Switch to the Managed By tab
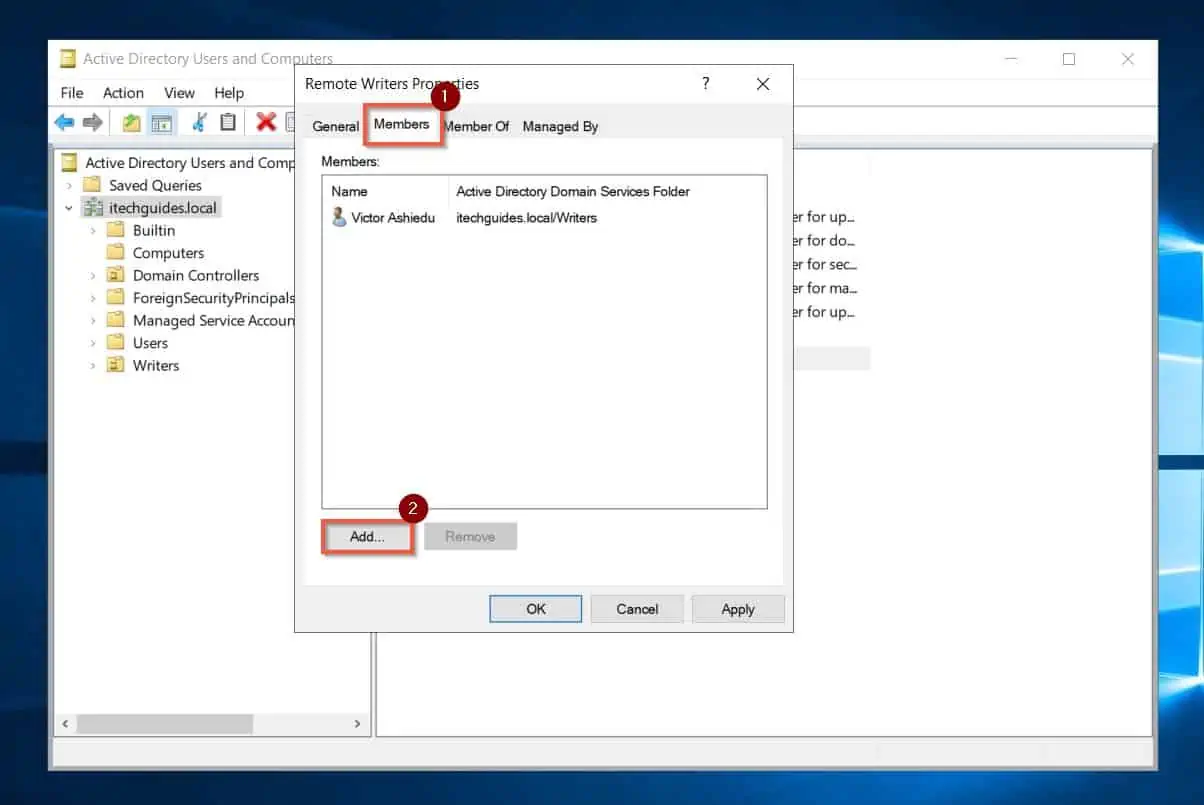 click(560, 126)
